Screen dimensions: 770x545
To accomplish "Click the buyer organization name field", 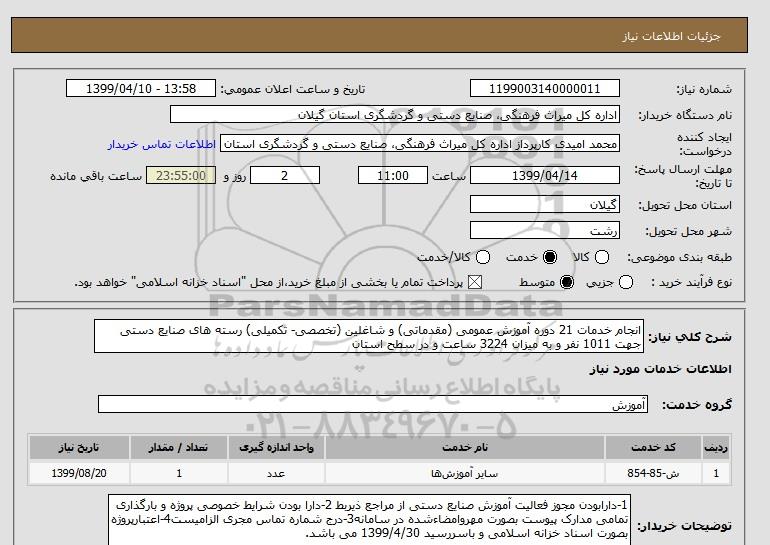I will (x=395, y=115).
